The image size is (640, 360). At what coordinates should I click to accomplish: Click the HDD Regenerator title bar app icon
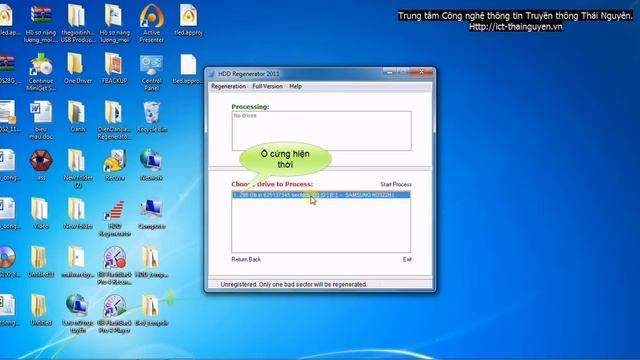click(x=211, y=74)
